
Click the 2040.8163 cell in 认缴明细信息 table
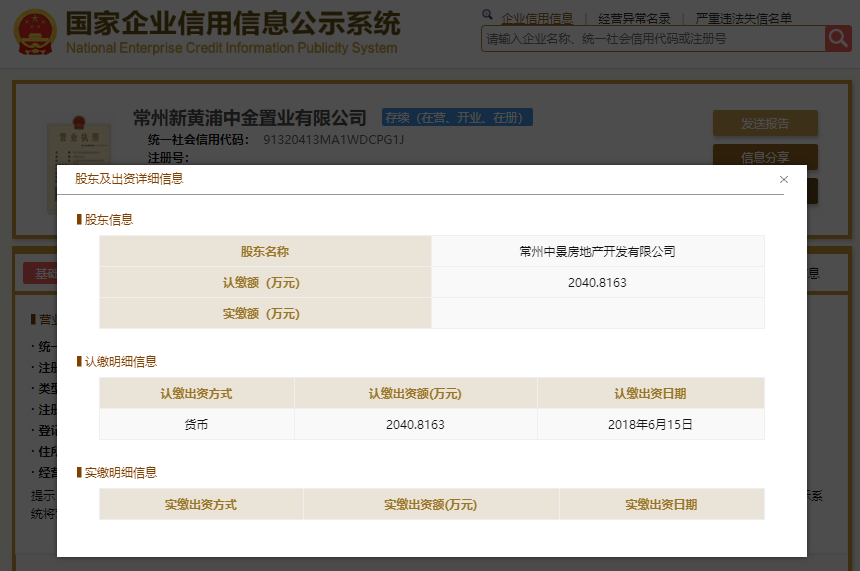[415, 424]
